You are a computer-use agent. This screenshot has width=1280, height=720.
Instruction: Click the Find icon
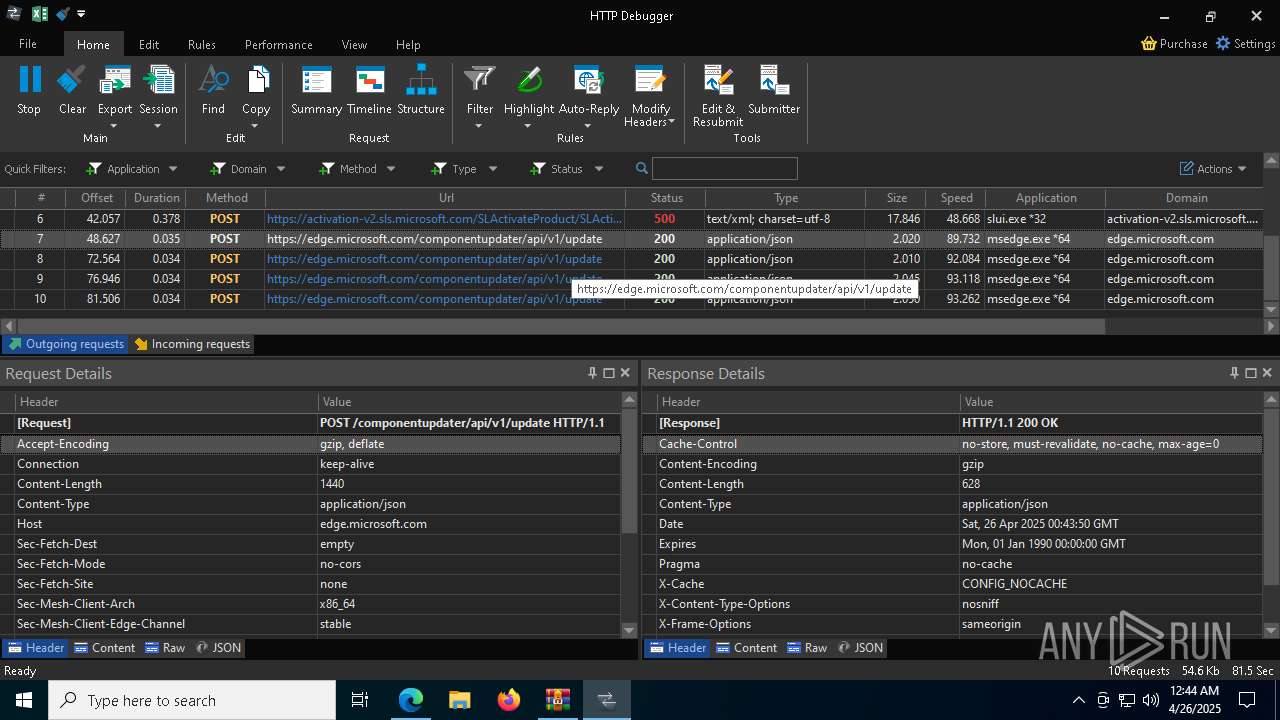tap(213, 80)
